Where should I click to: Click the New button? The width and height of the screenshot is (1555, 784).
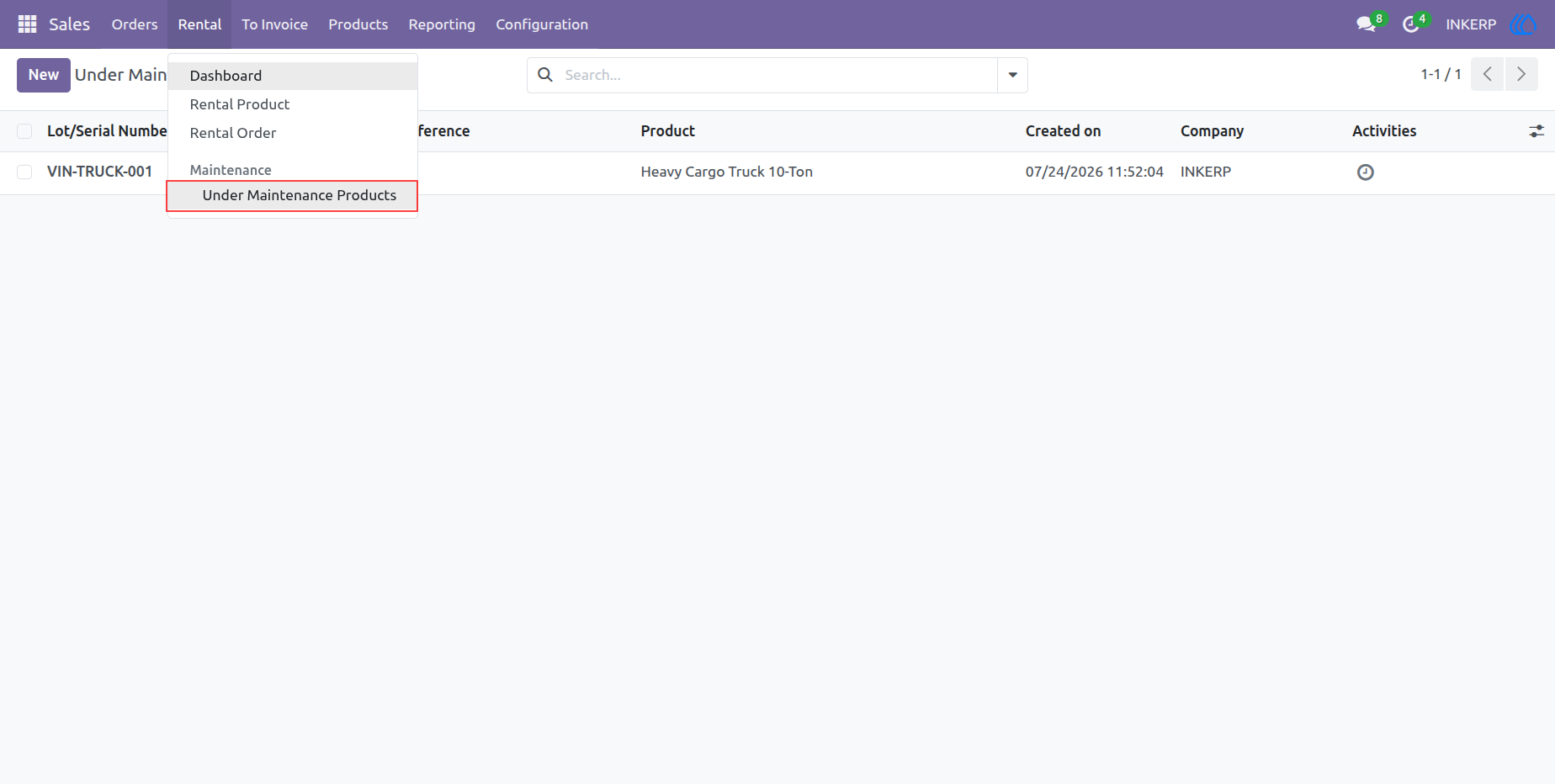(x=44, y=75)
